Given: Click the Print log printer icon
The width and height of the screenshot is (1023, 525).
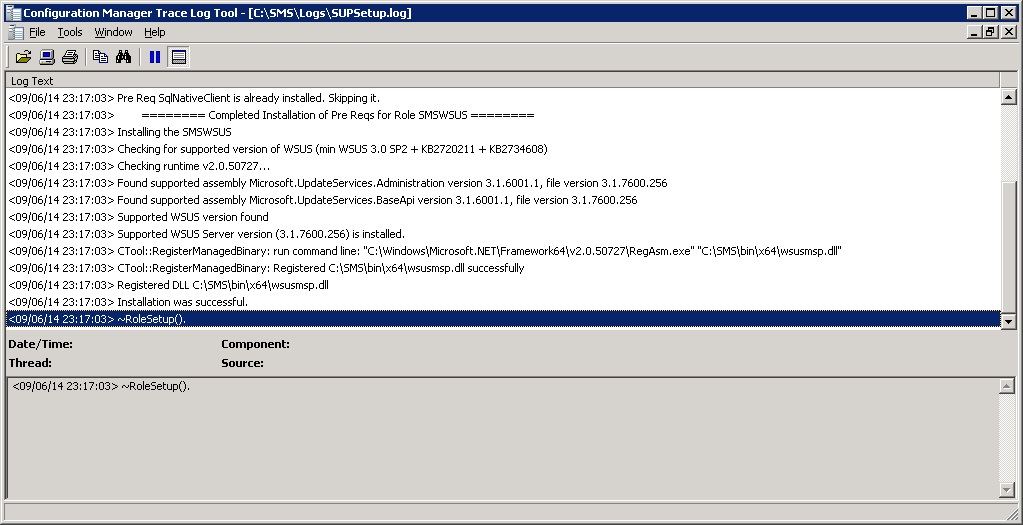Looking at the screenshot, I should pyautogui.click(x=69, y=57).
